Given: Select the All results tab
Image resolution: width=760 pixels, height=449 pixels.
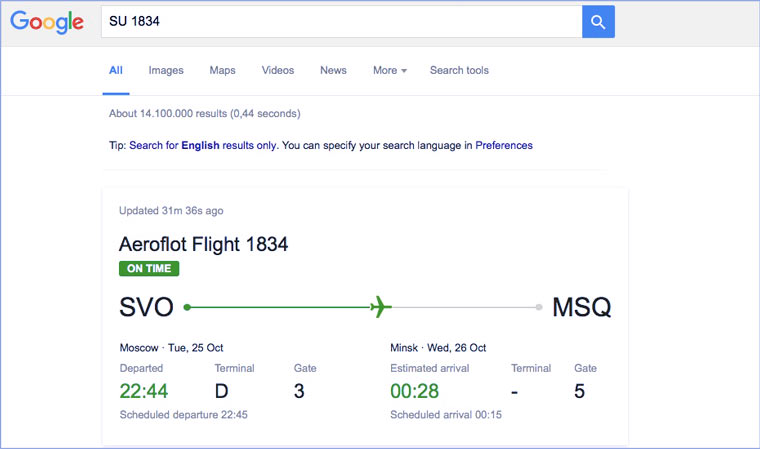Looking at the screenshot, I should point(116,70).
